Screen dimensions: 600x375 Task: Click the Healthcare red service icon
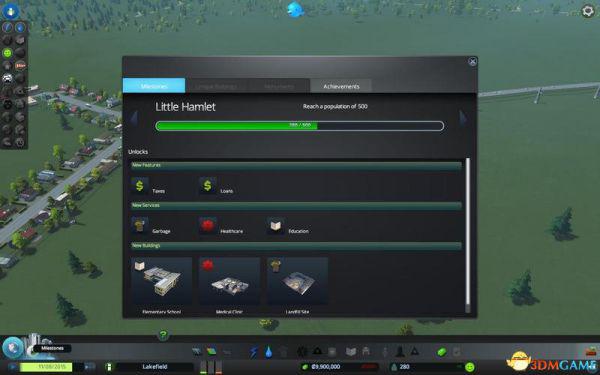(x=208, y=225)
